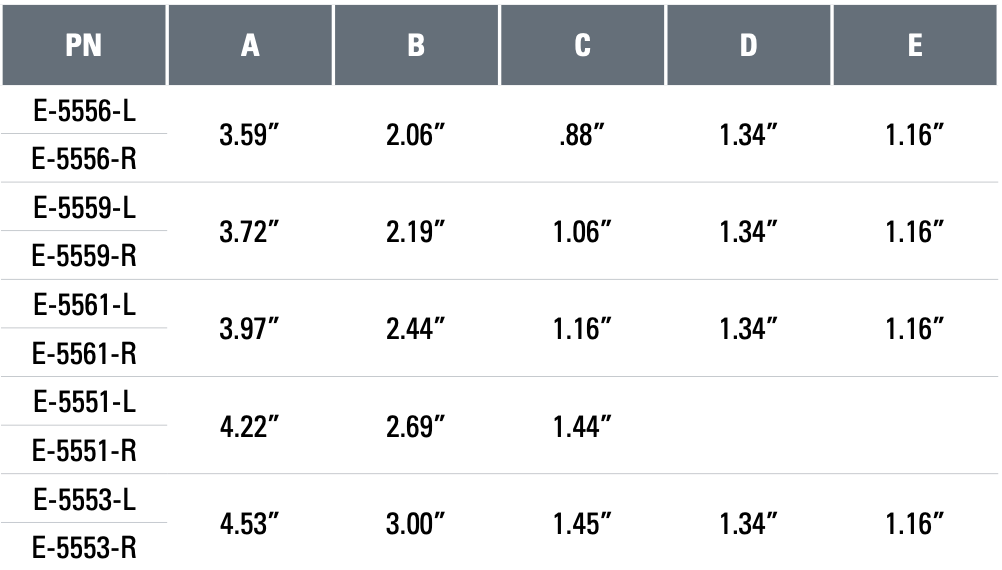This screenshot has height=570, width=1002.
Task: Select part number E-5559-R
Action: pyautogui.click(x=84, y=256)
